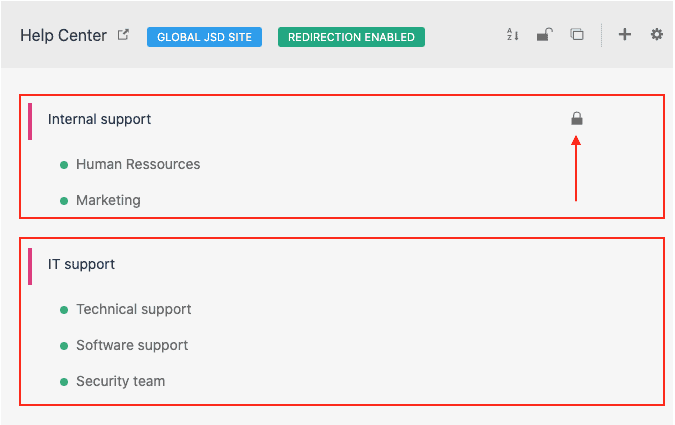The image size is (675, 425).
Task: Select the Internal support group header
Action: [100, 119]
